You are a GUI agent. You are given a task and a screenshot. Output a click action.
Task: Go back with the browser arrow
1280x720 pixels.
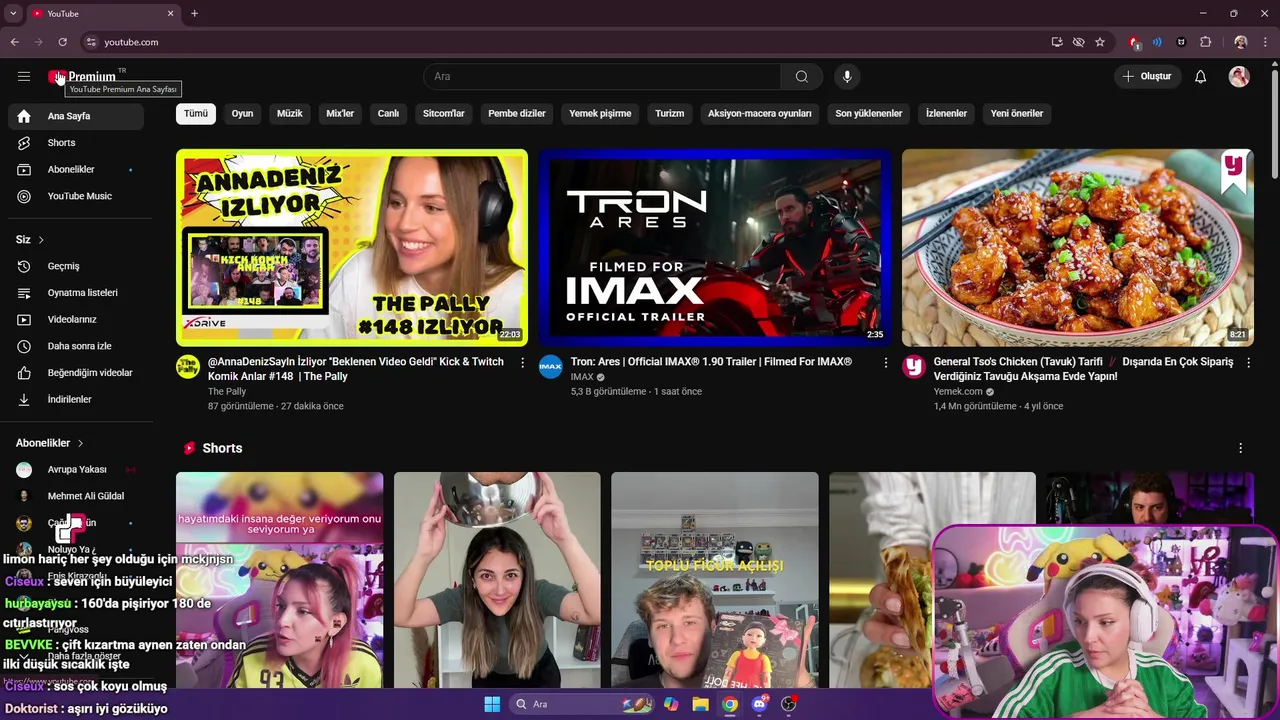[15, 42]
